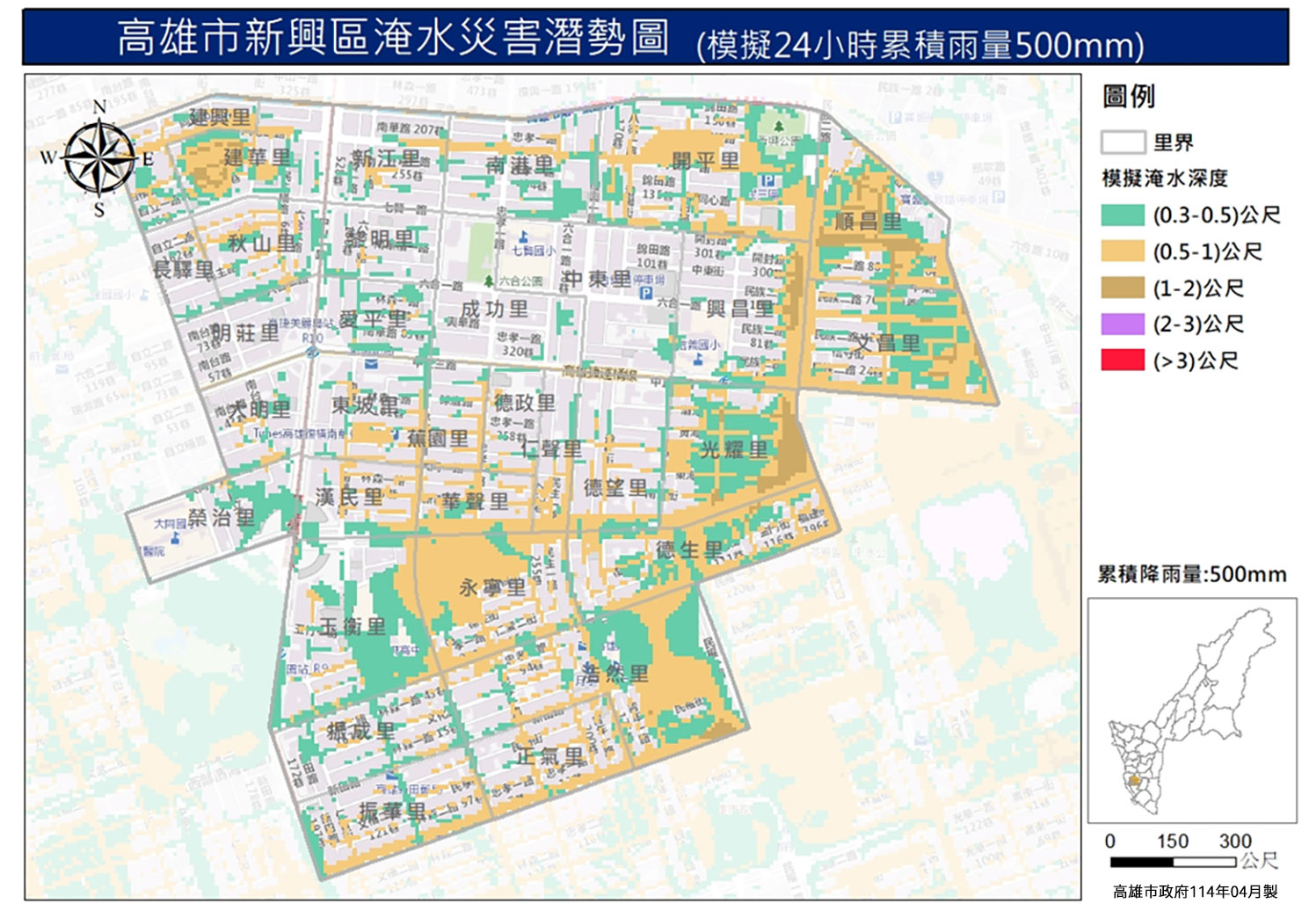Select the red (>3)公尺 legend swatch
The height and width of the screenshot is (911, 1316).
1123,361
